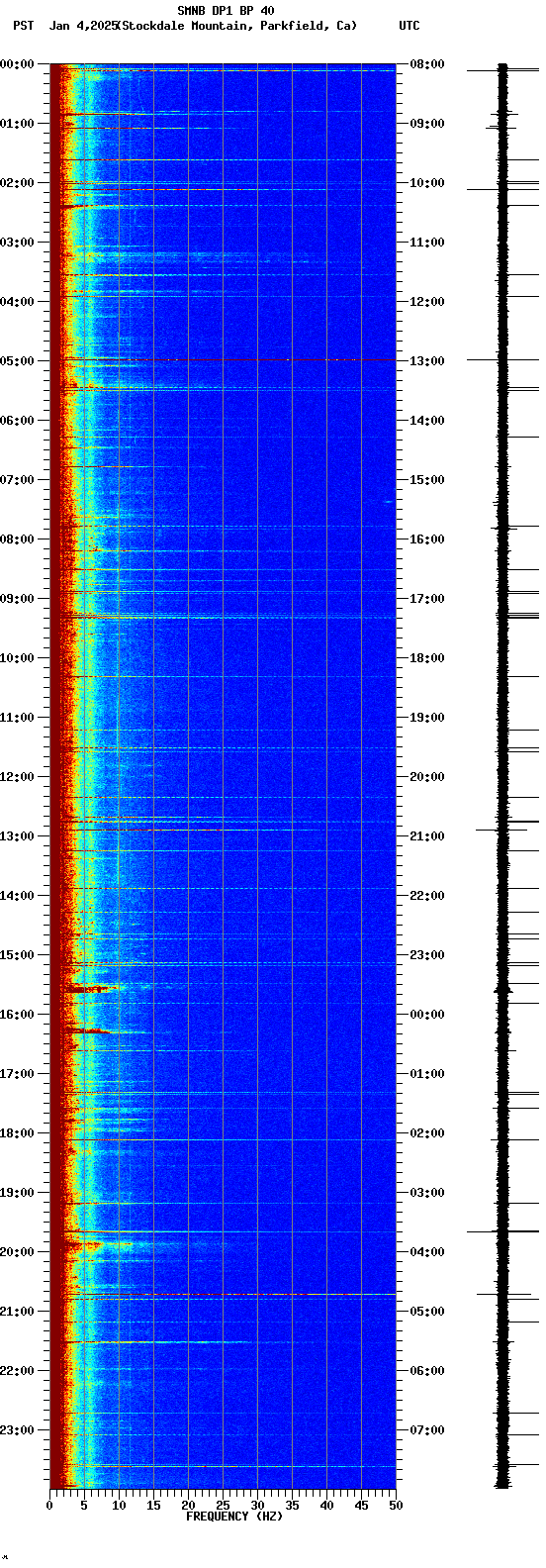This screenshot has height=1568, width=546.
Task: Click the frequency axis value "25"
Action: (x=223, y=1506)
